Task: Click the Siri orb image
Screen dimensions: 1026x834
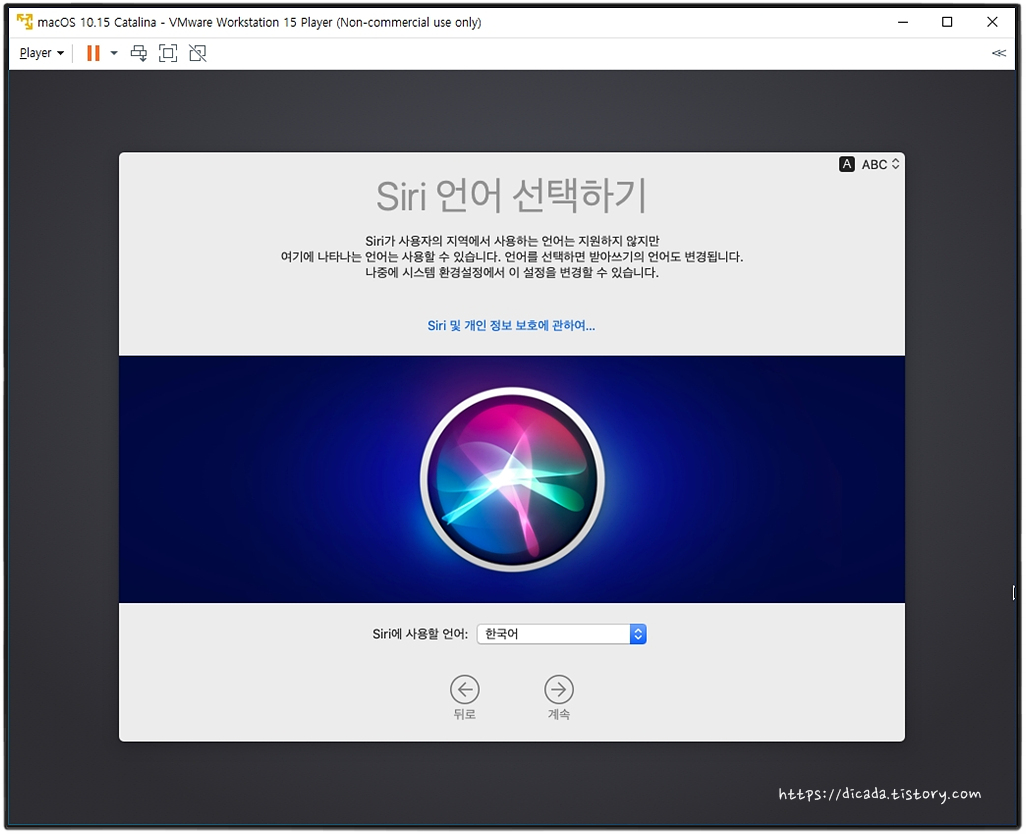Action: coord(512,479)
